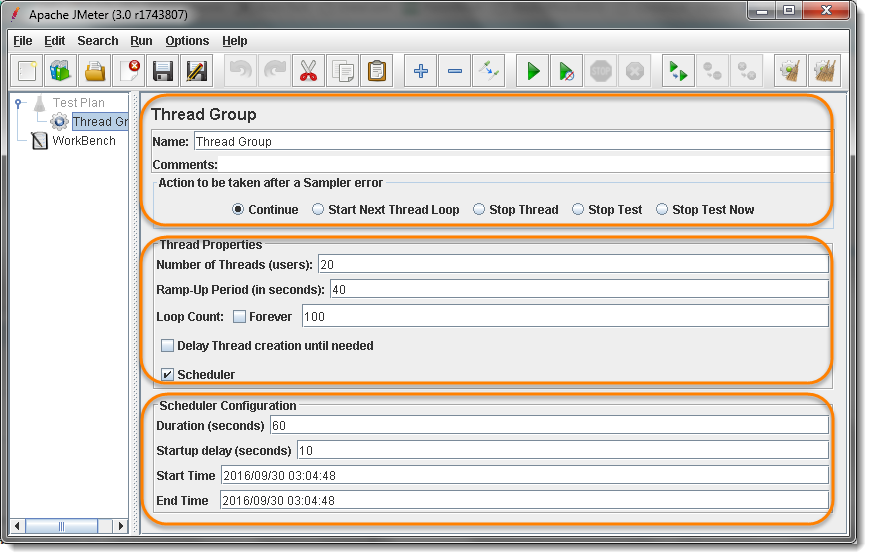Open the Options menu
The width and height of the screenshot is (872, 559).
pos(187,41)
